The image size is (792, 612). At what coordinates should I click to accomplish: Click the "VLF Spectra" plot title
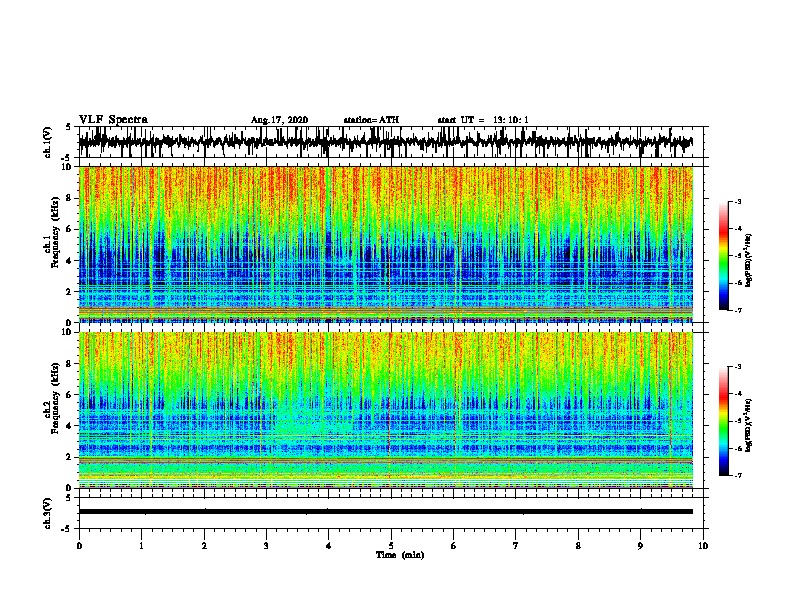click(x=113, y=119)
